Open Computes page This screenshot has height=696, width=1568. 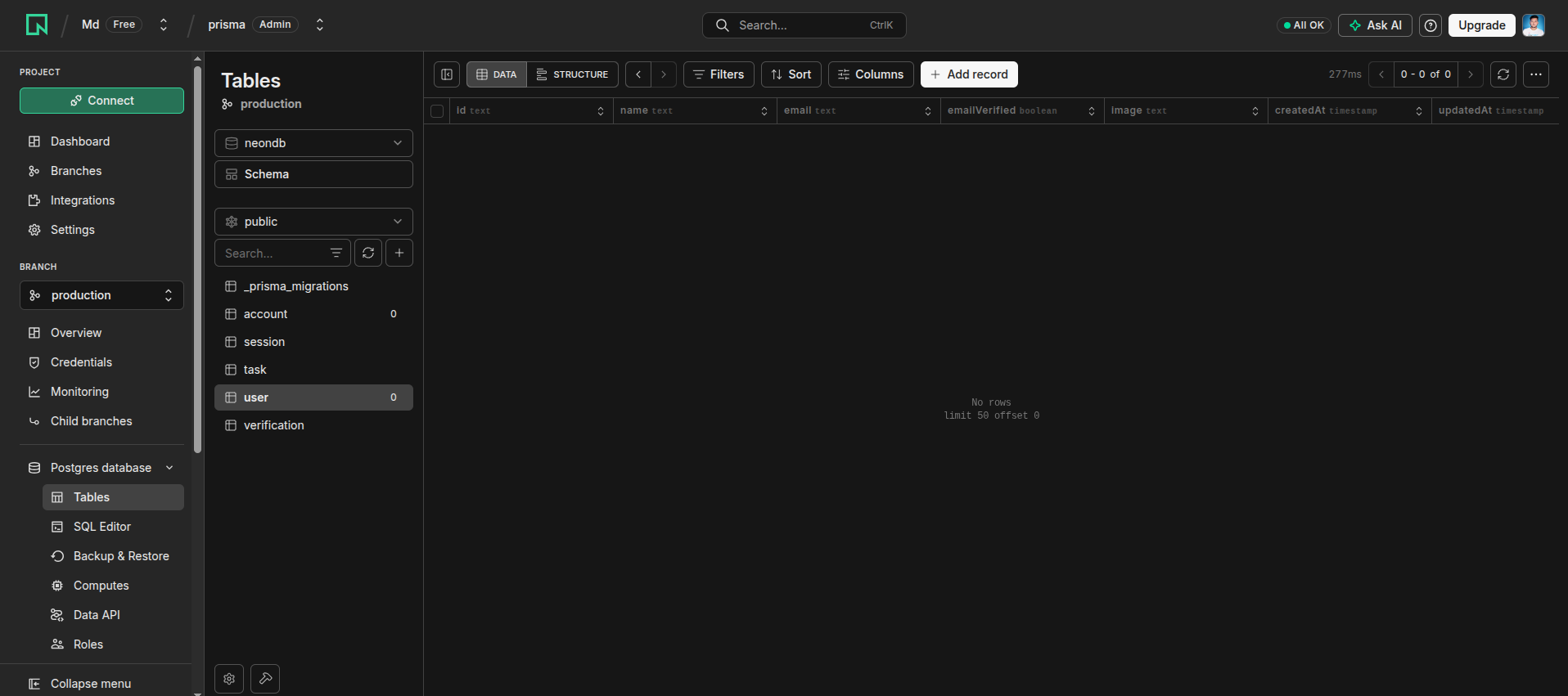pos(113,586)
